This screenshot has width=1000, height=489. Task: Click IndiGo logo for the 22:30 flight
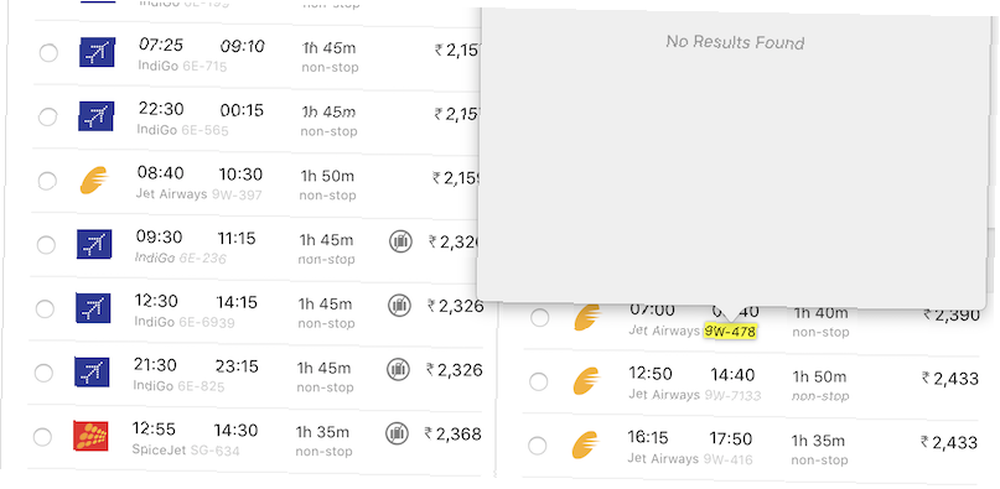96,117
